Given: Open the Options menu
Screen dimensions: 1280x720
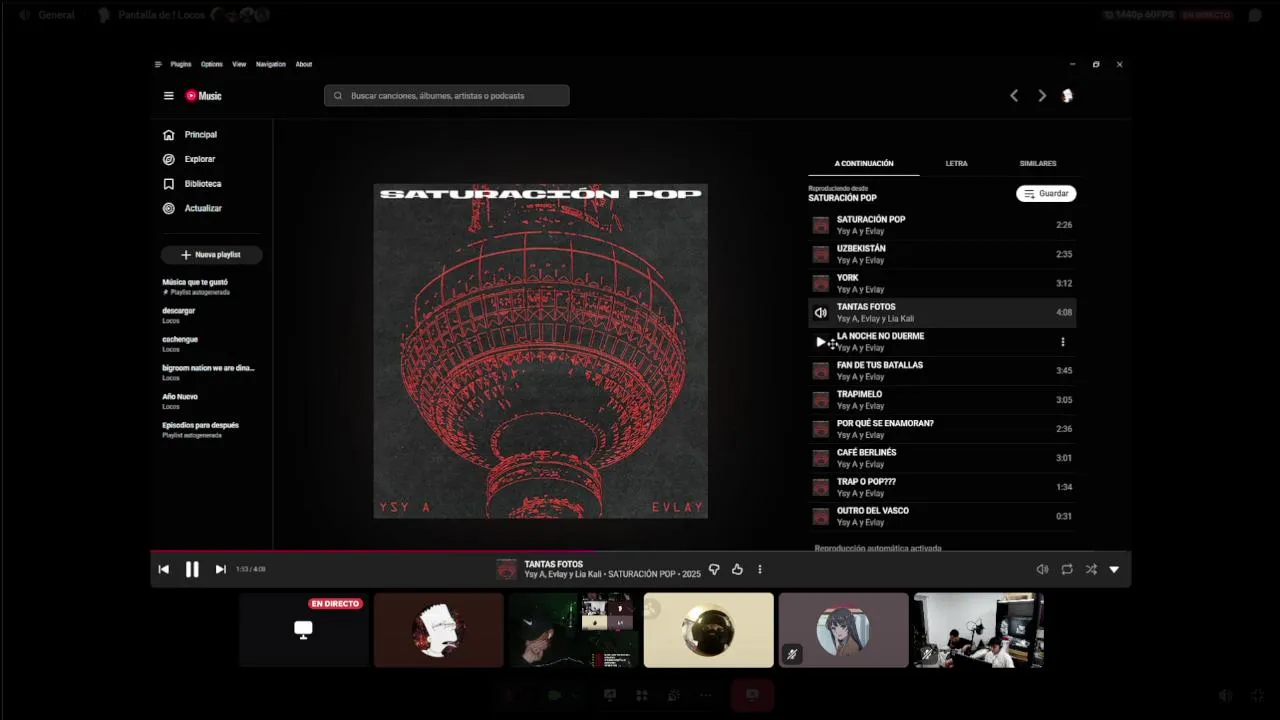Looking at the screenshot, I should (x=212, y=64).
